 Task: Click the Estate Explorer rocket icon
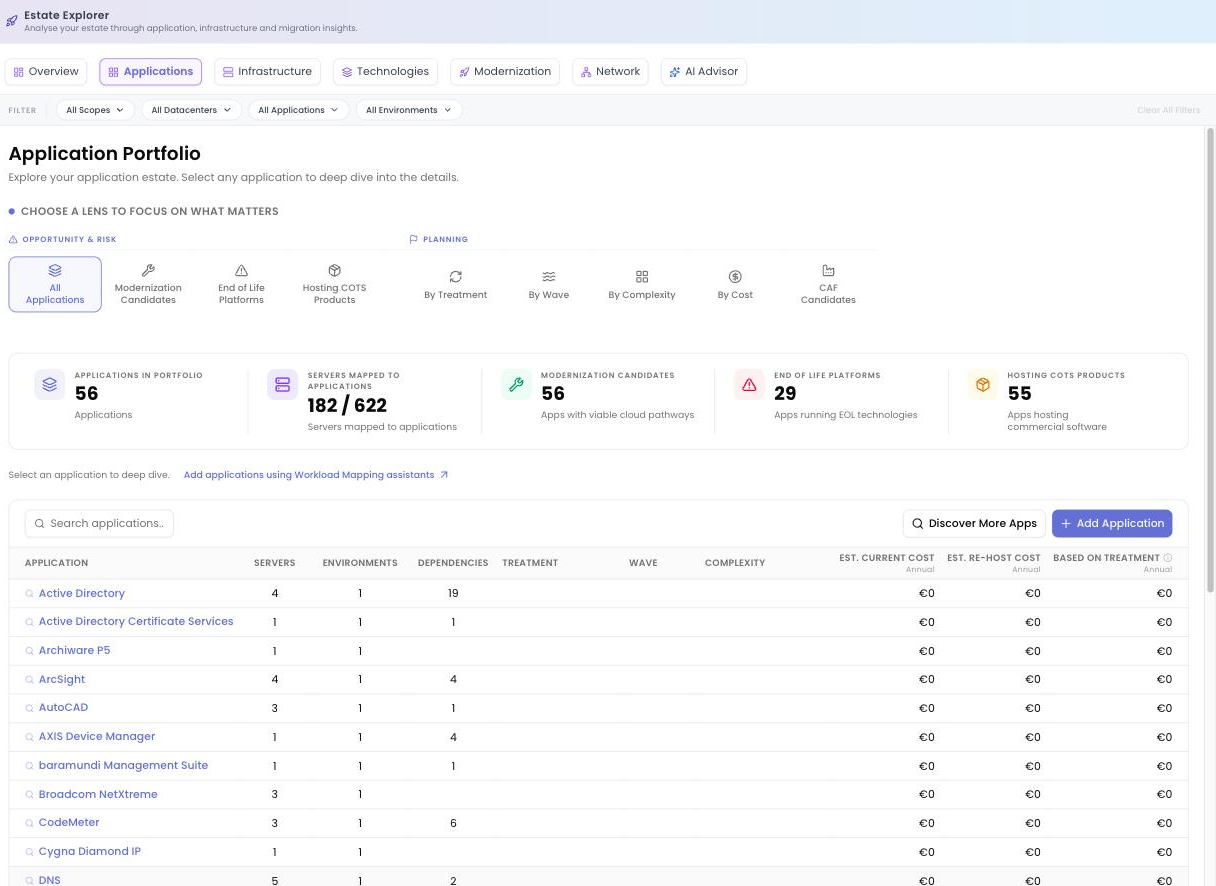(11, 21)
